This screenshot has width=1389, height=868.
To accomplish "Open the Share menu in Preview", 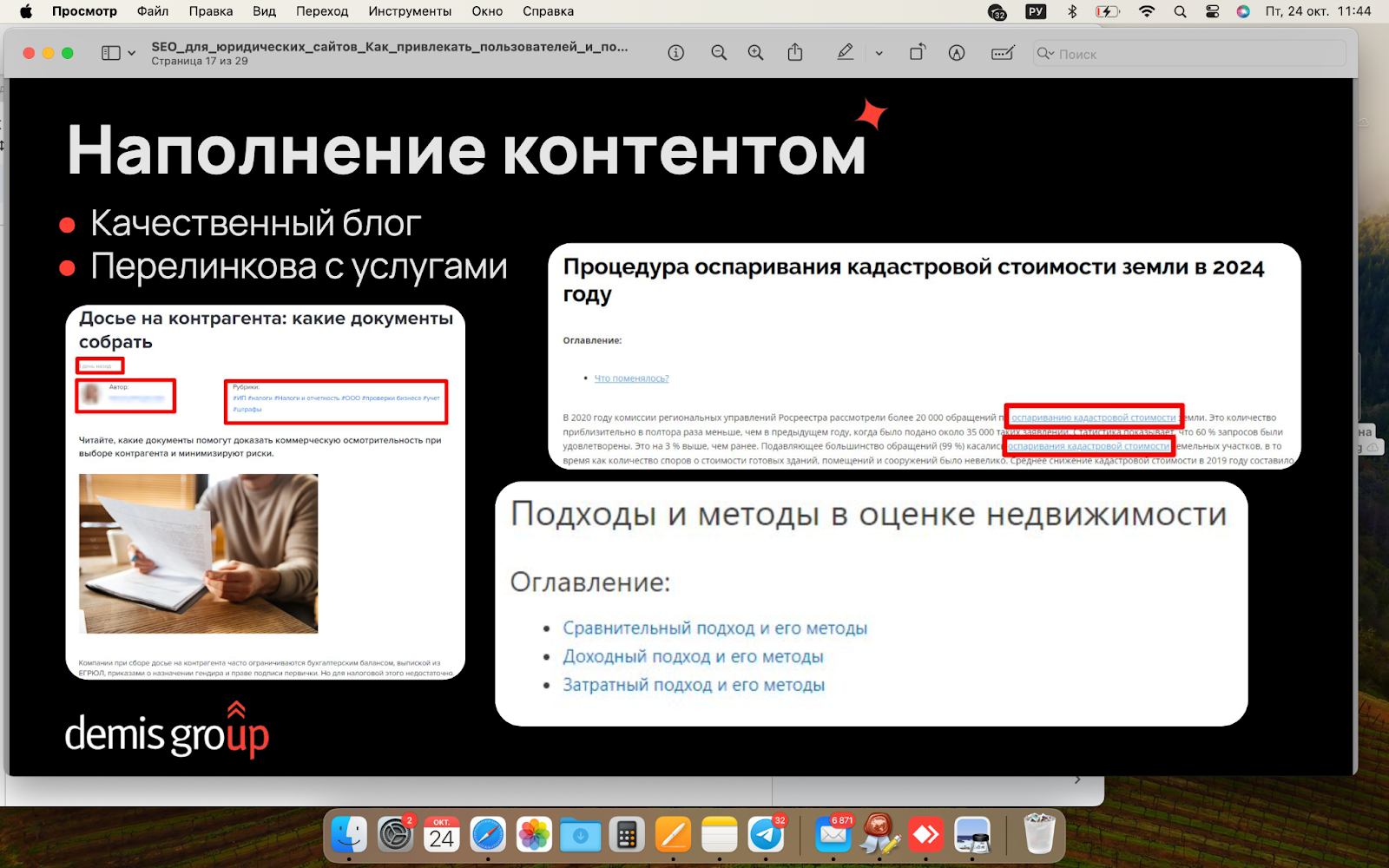I will coord(795,52).
